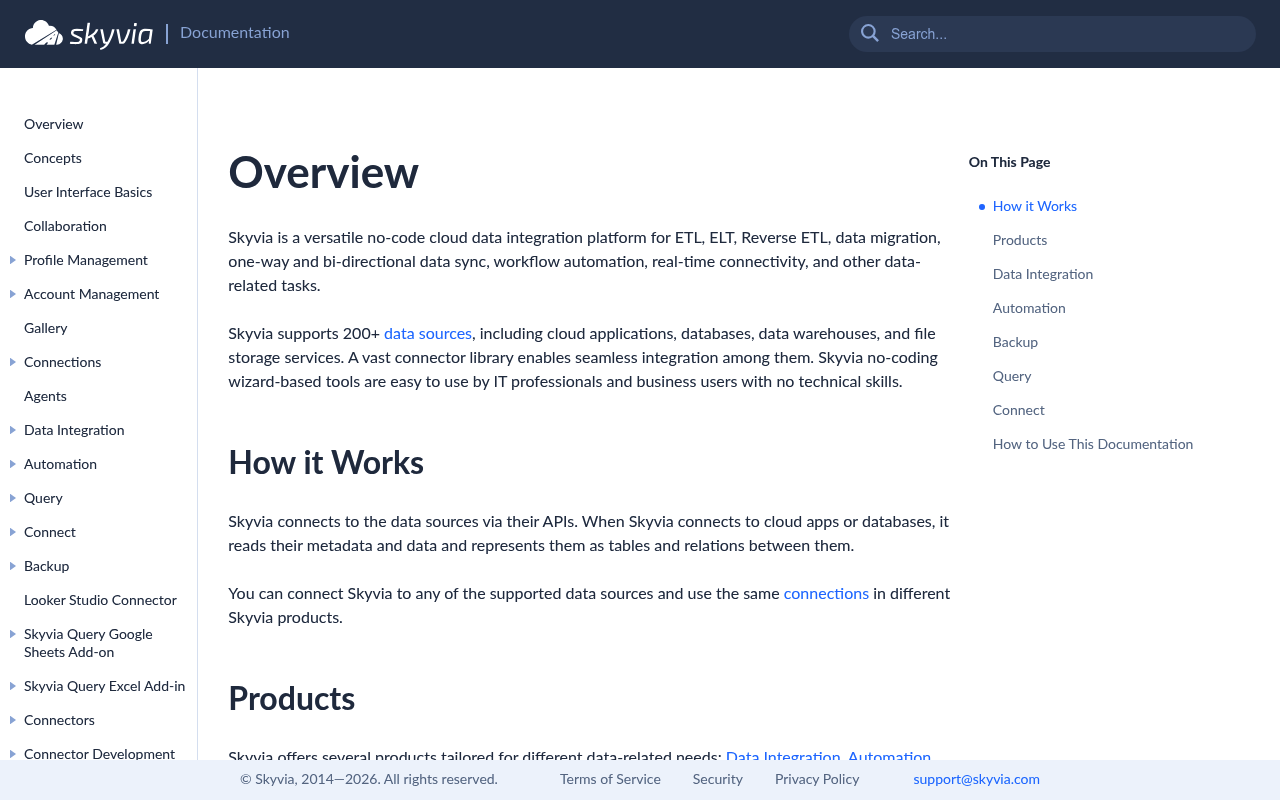Select Connect in the left sidebar

point(50,532)
